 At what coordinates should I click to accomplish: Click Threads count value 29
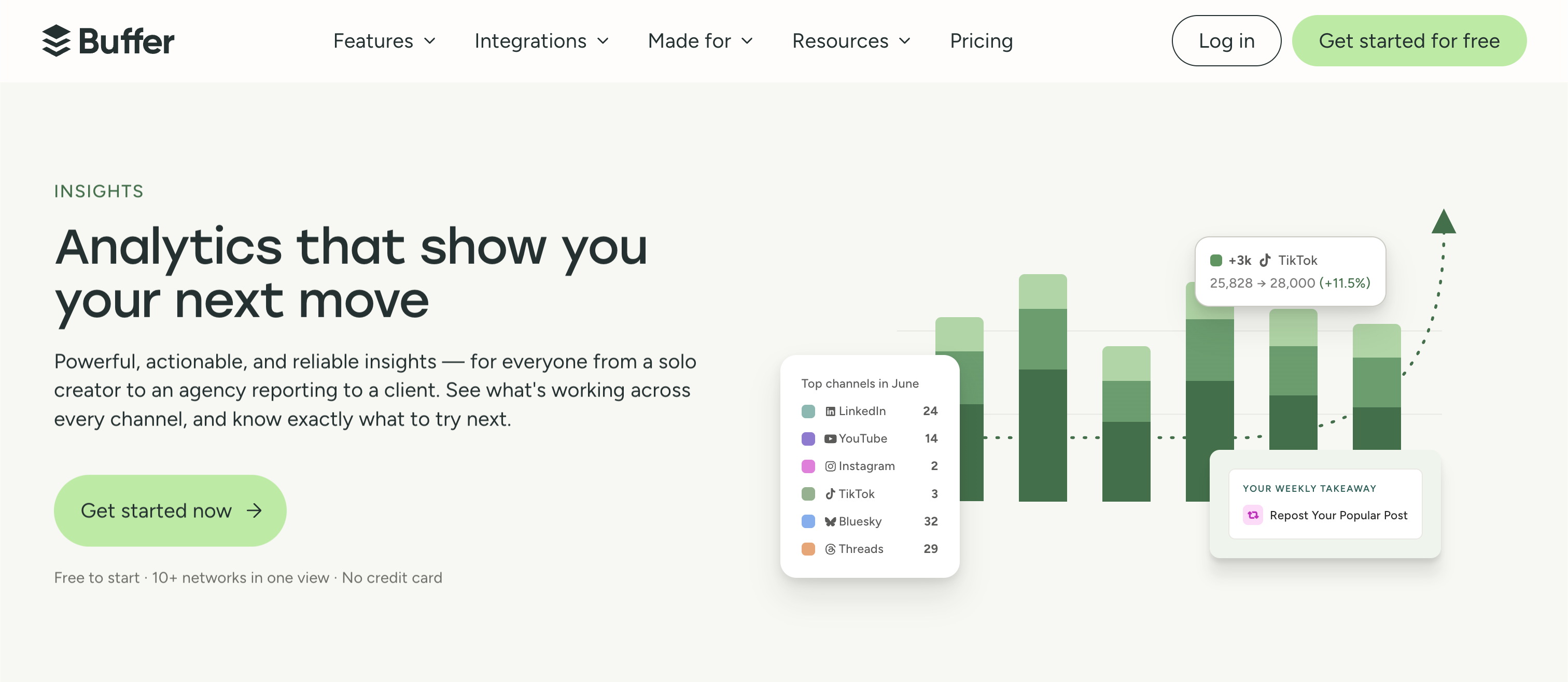coord(931,549)
